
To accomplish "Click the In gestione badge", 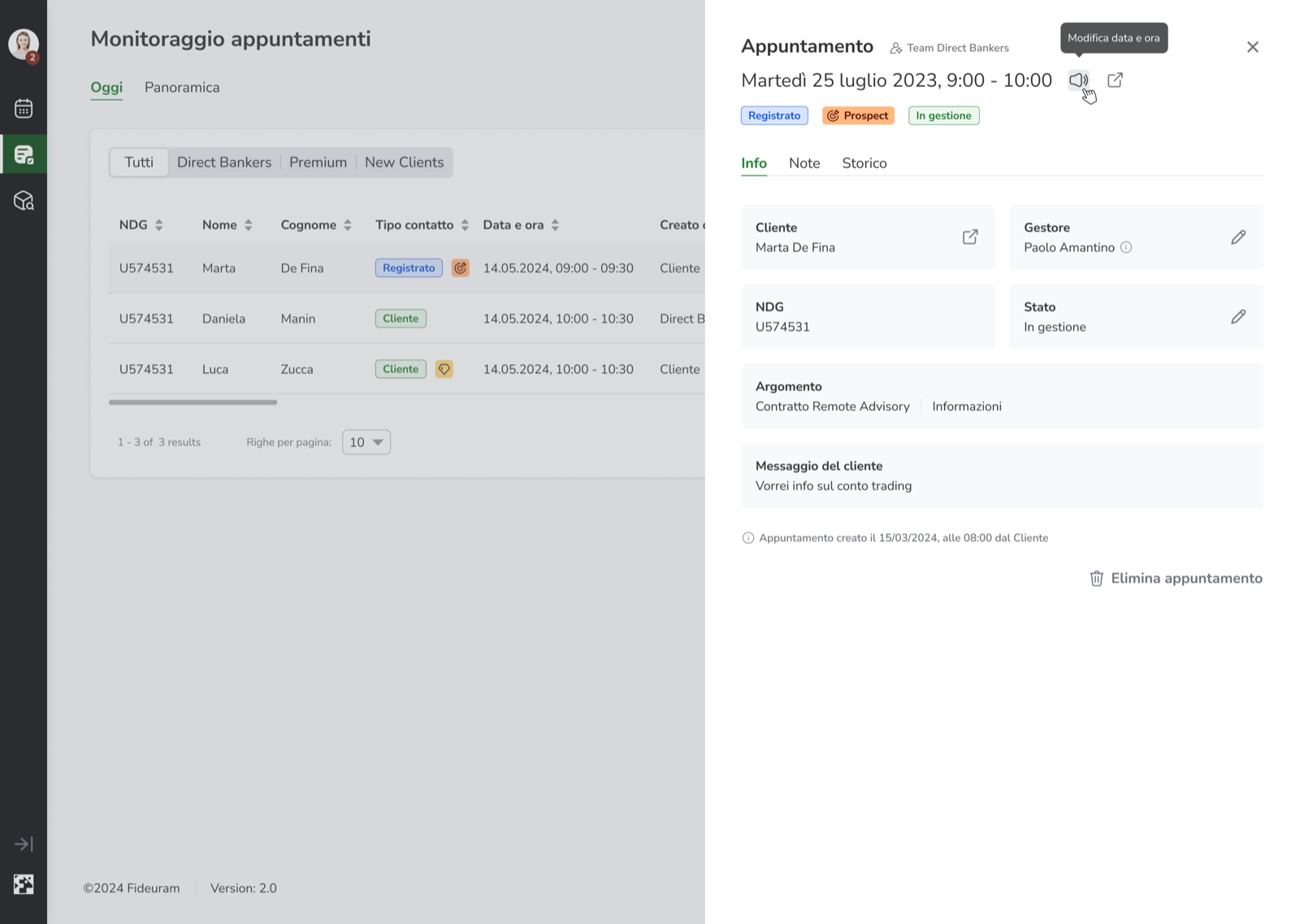I will pyautogui.click(x=944, y=115).
